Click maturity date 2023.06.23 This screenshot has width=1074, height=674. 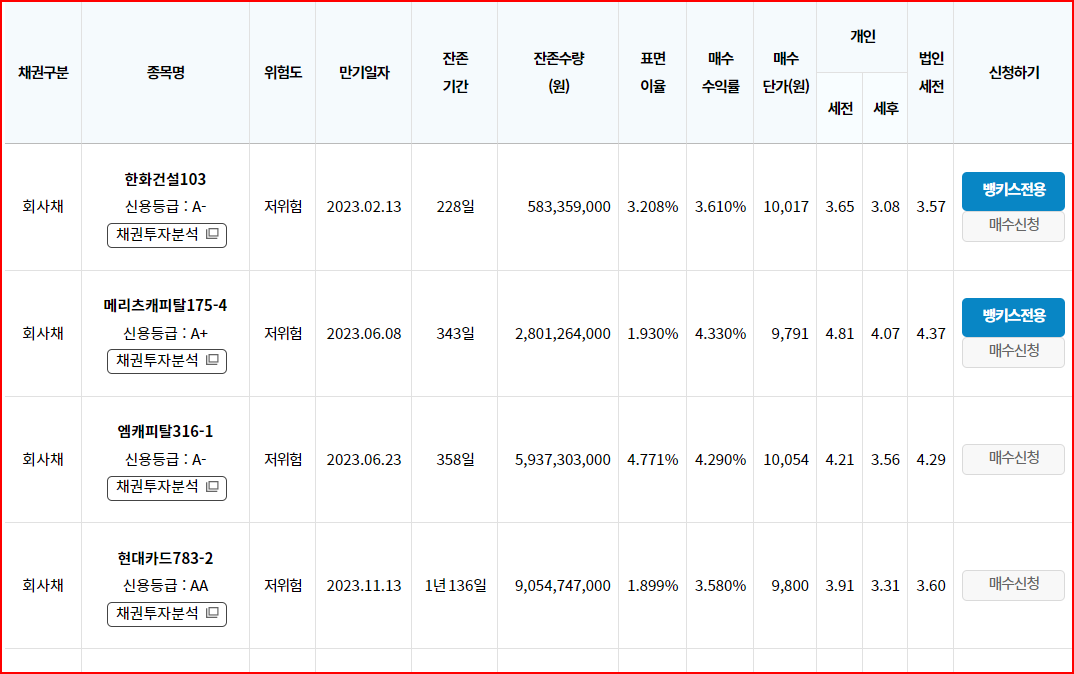(x=364, y=460)
